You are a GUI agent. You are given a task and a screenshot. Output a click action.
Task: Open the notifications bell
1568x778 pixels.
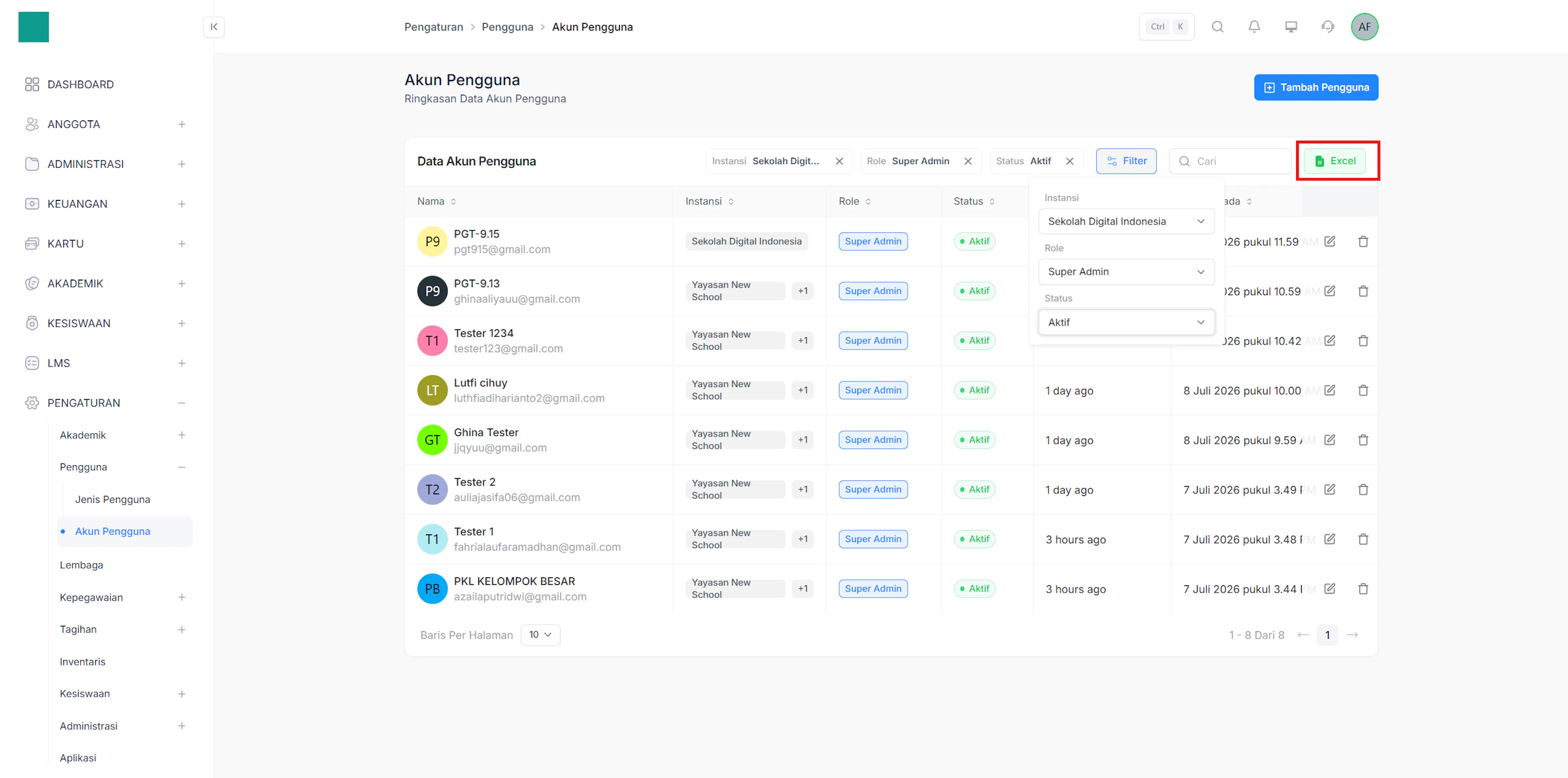(x=1254, y=27)
